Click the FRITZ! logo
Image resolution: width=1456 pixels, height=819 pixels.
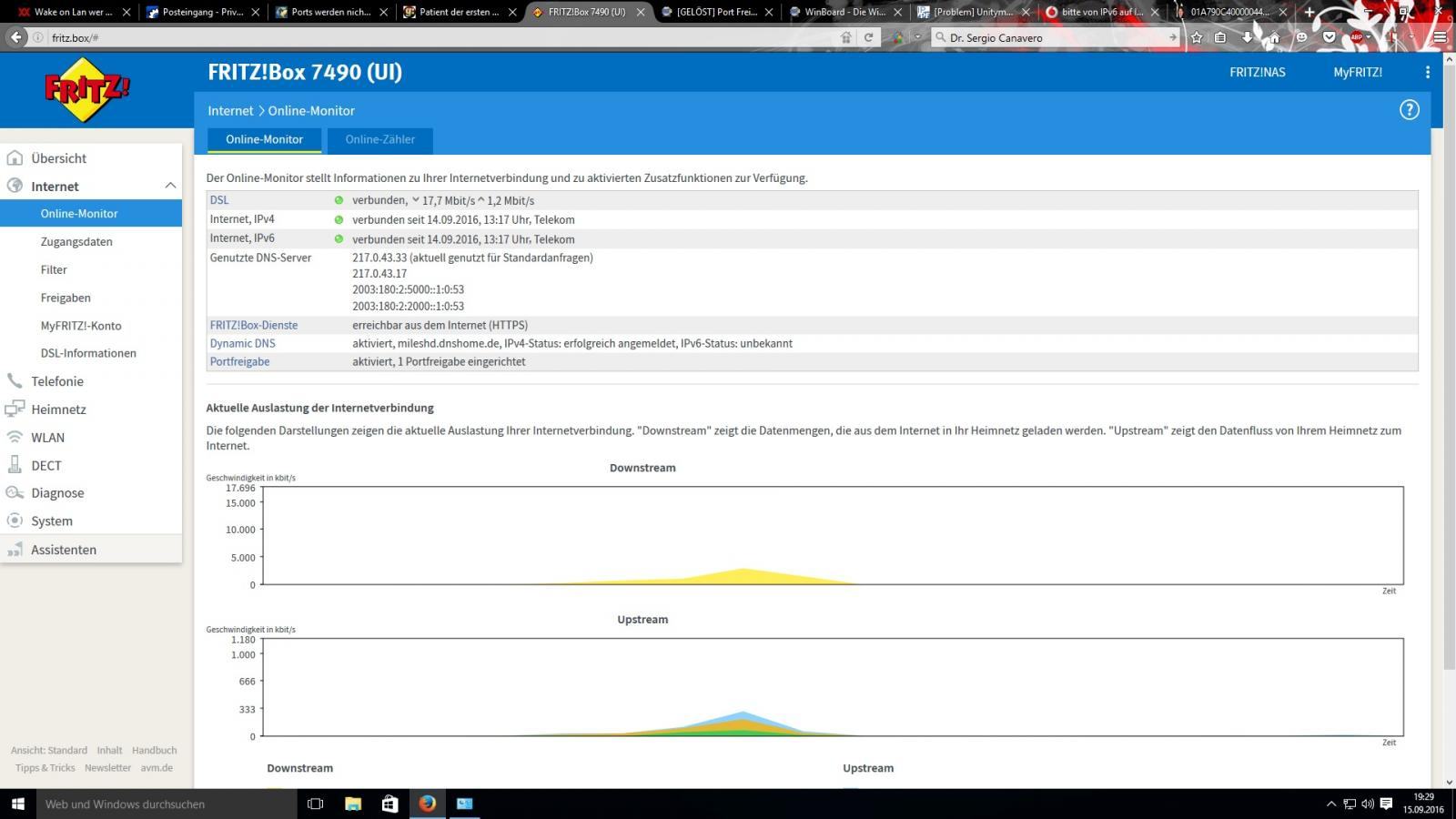pos(87,89)
